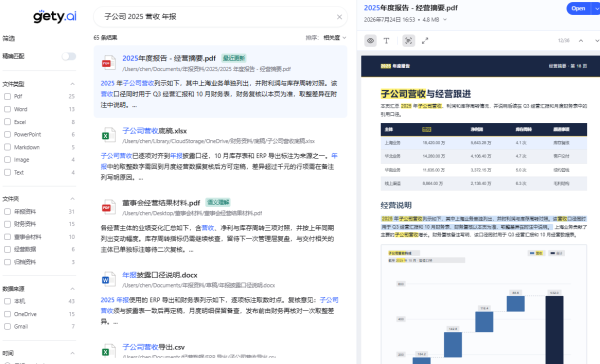Screen dimensions: 600x364
Task: Check the PowerPoint file type filter
Action: [x=7, y=134]
